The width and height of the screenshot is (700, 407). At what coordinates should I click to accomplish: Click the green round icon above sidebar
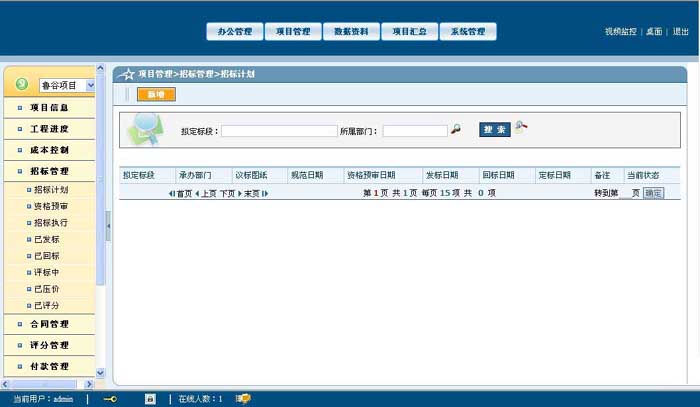pyautogui.click(x=21, y=85)
